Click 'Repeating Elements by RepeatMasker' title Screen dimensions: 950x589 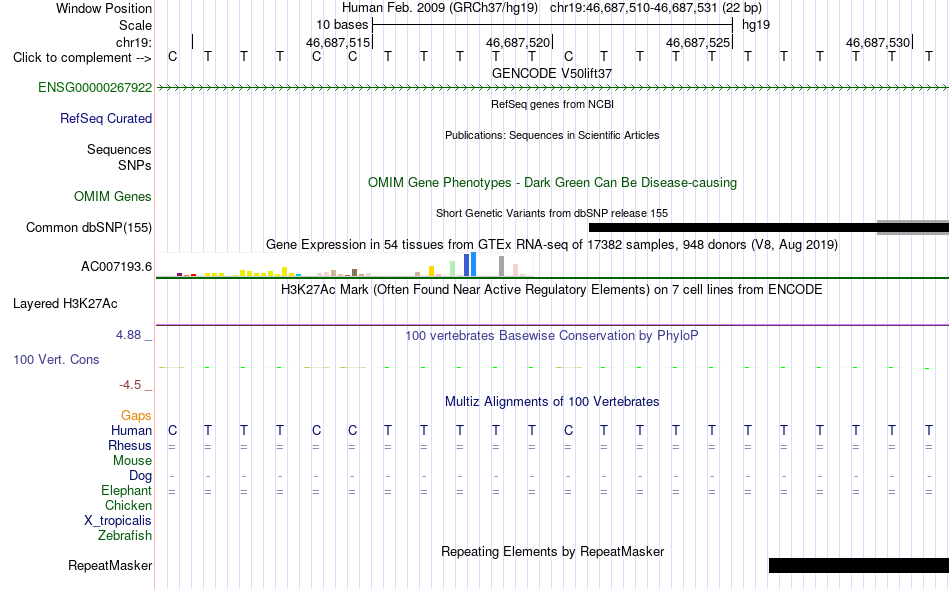tap(552, 552)
